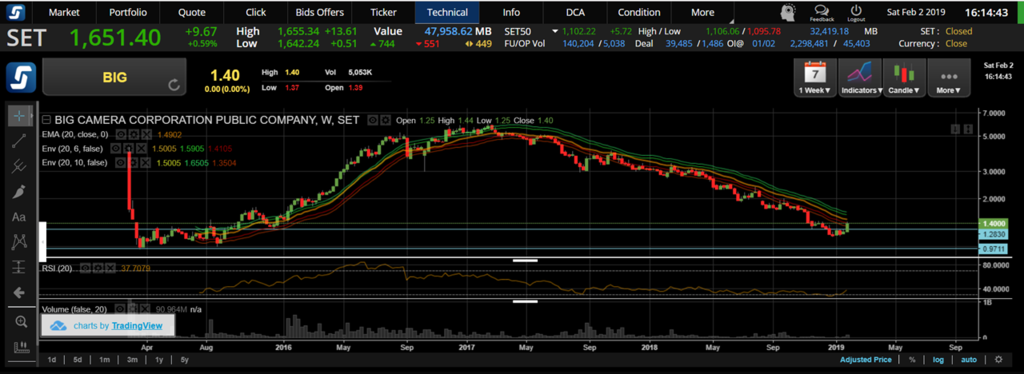Viewport: 1024px width, 374px height.
Task: Toggle log scale on price axis
Action: [938, 360]
